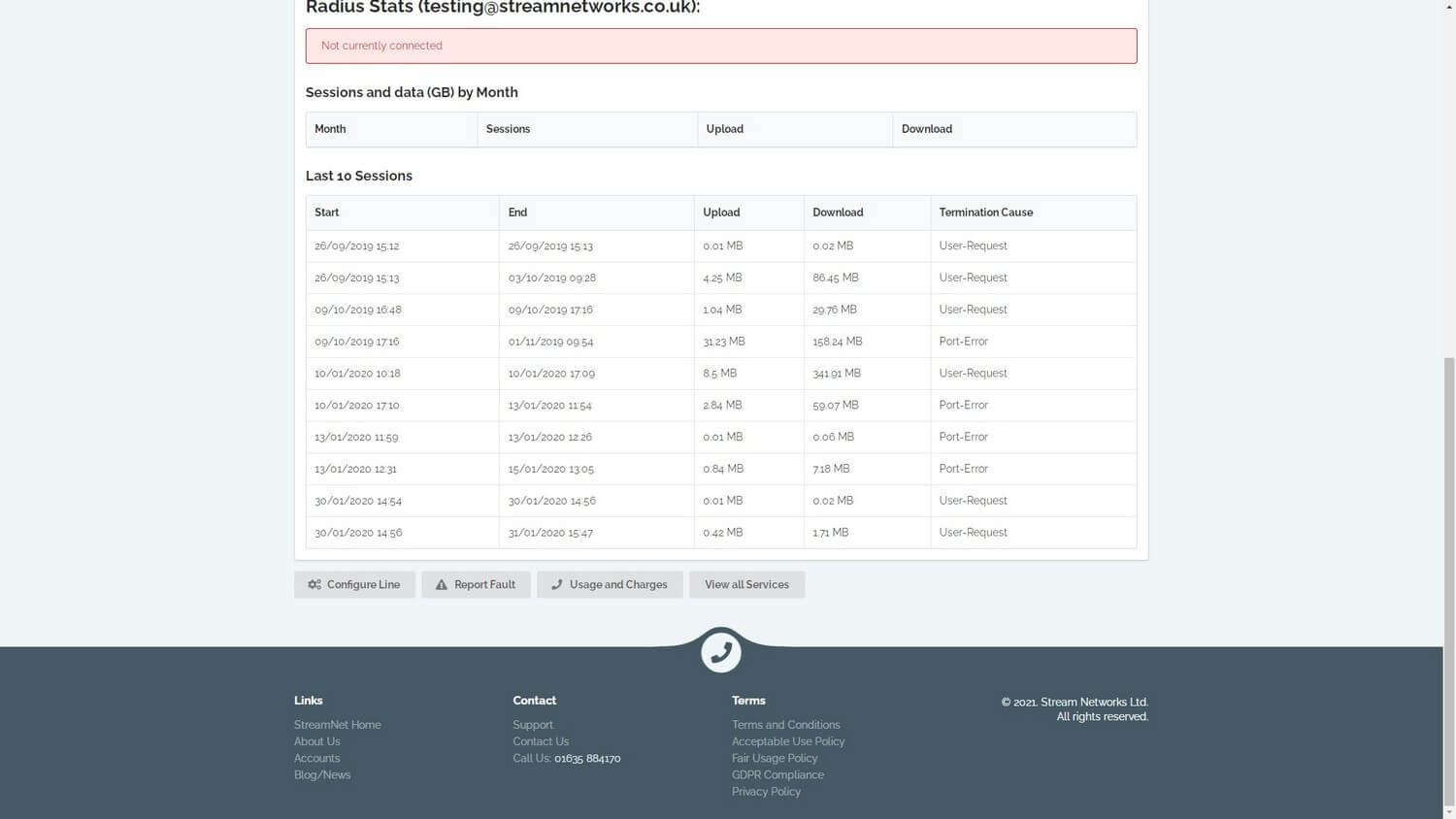Click the Start column header

click(x=326, y=212)
